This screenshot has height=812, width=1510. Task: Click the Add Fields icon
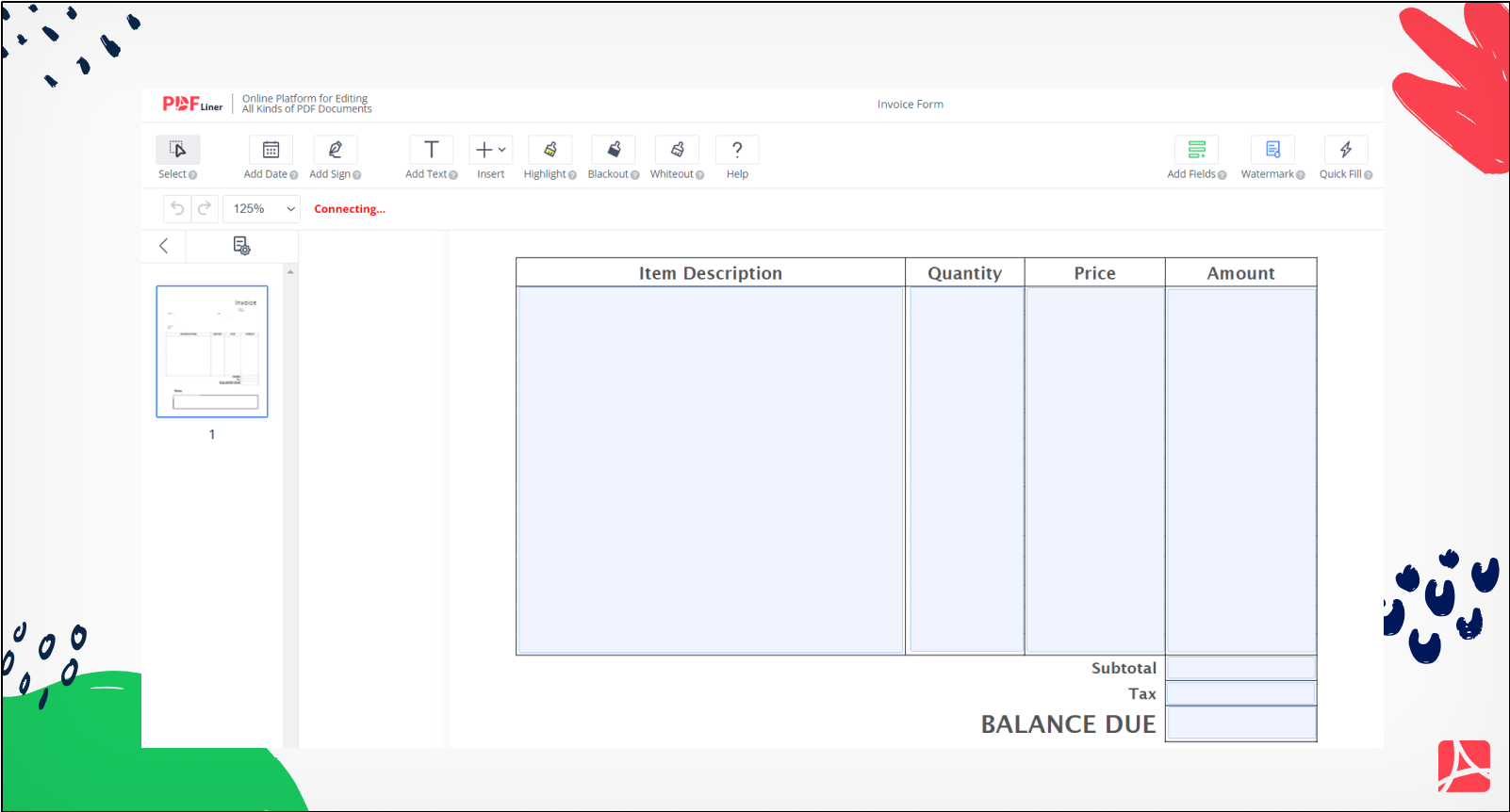1196,150
